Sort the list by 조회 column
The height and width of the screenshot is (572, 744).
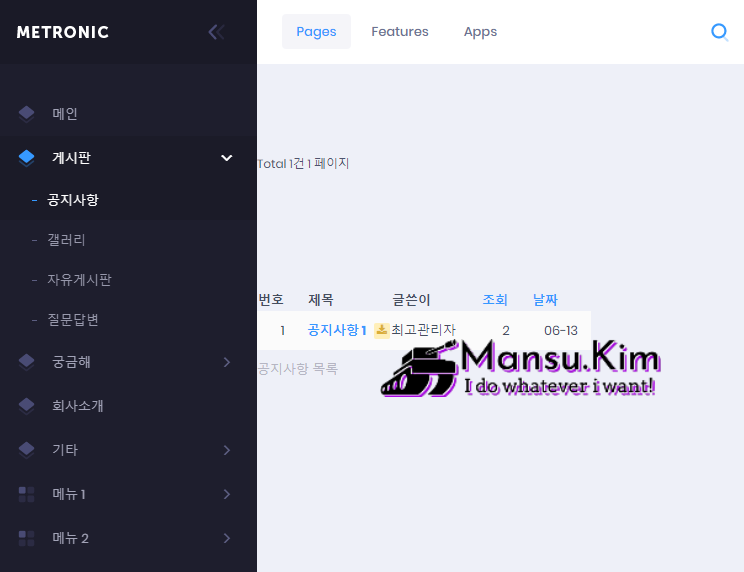coord(495,300)
